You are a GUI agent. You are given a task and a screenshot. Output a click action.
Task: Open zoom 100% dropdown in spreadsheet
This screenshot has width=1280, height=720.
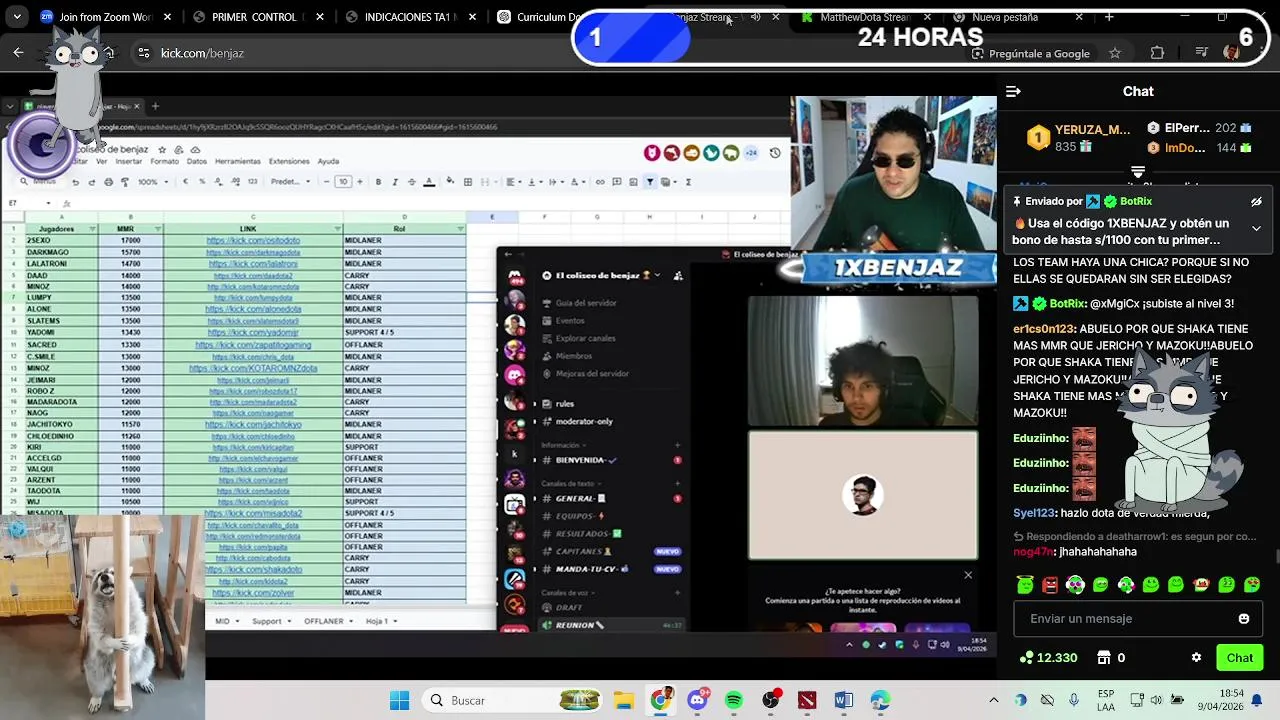point(152,182)
